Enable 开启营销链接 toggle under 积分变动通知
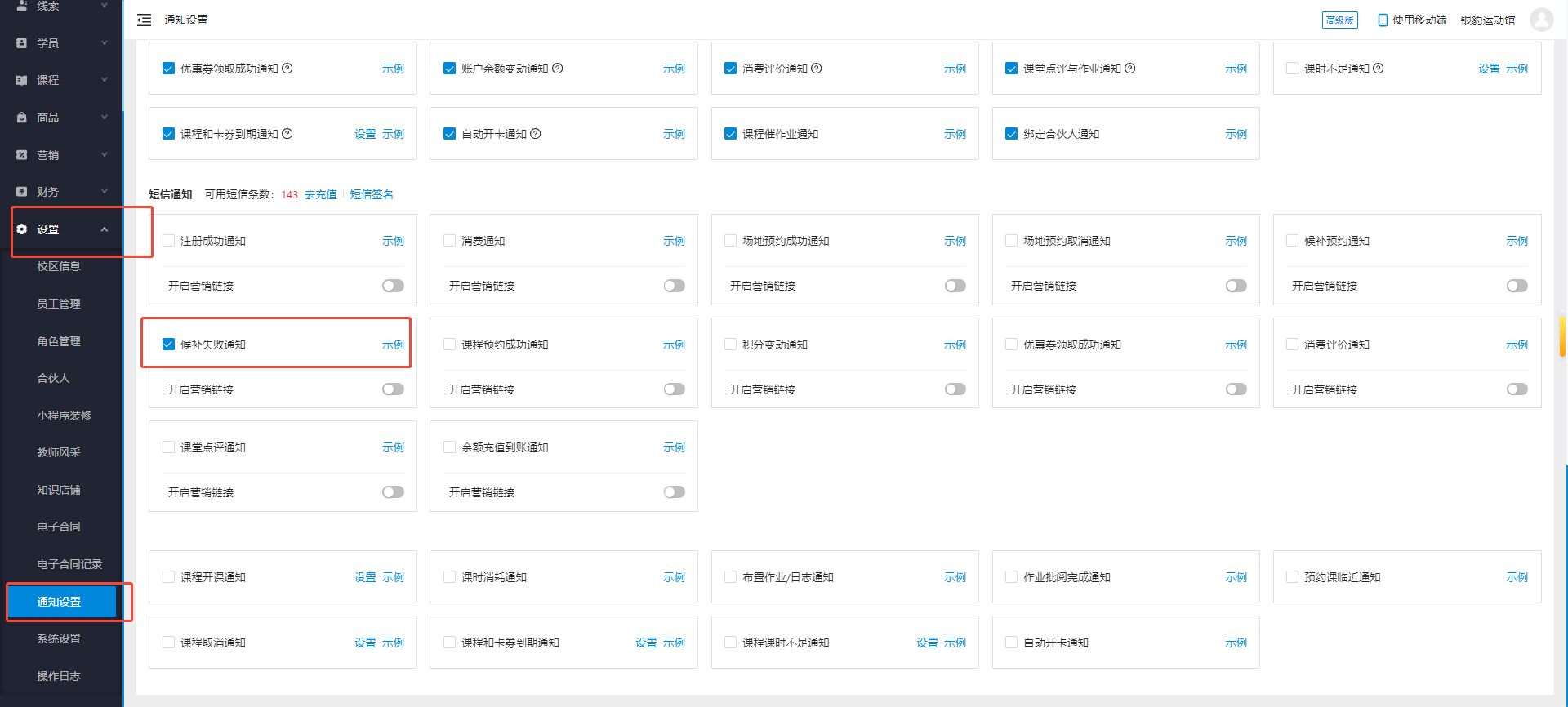Screen dimensions: 1568x707 pyautogui.click(x=955, y=389)
